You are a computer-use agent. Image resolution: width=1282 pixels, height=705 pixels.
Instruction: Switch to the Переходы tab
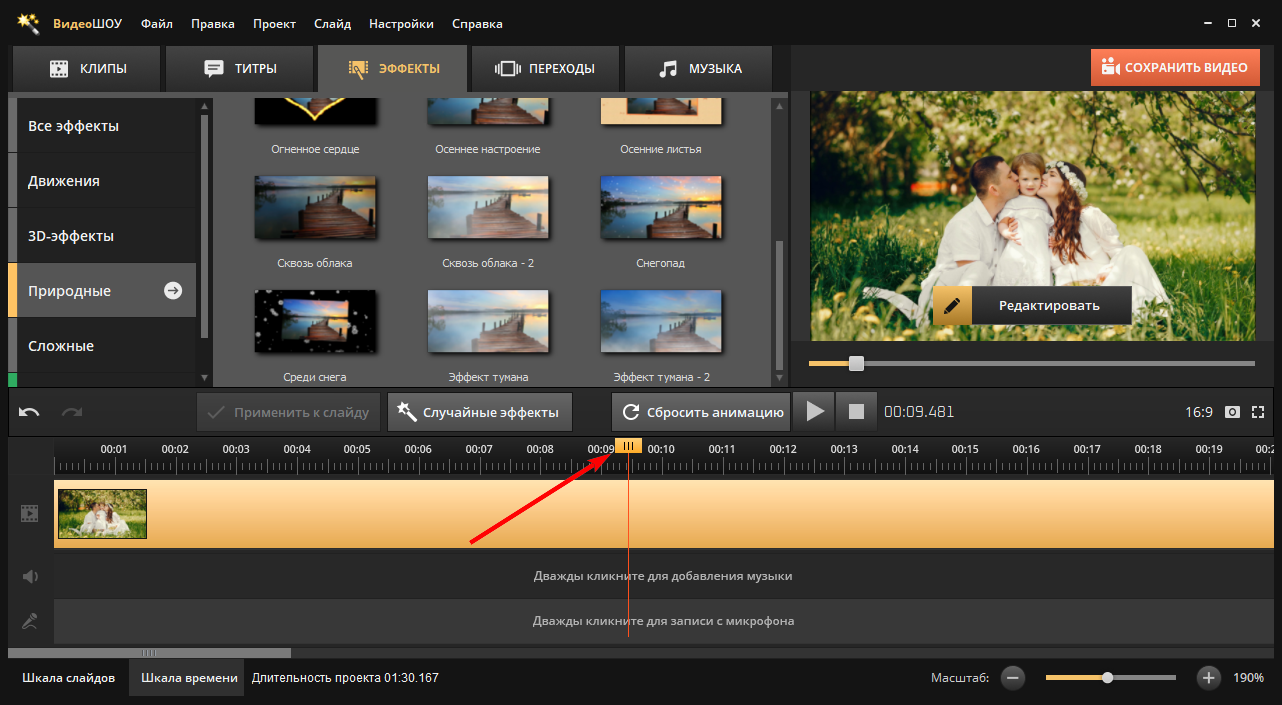pyautogui.click(x=546, y=69)
